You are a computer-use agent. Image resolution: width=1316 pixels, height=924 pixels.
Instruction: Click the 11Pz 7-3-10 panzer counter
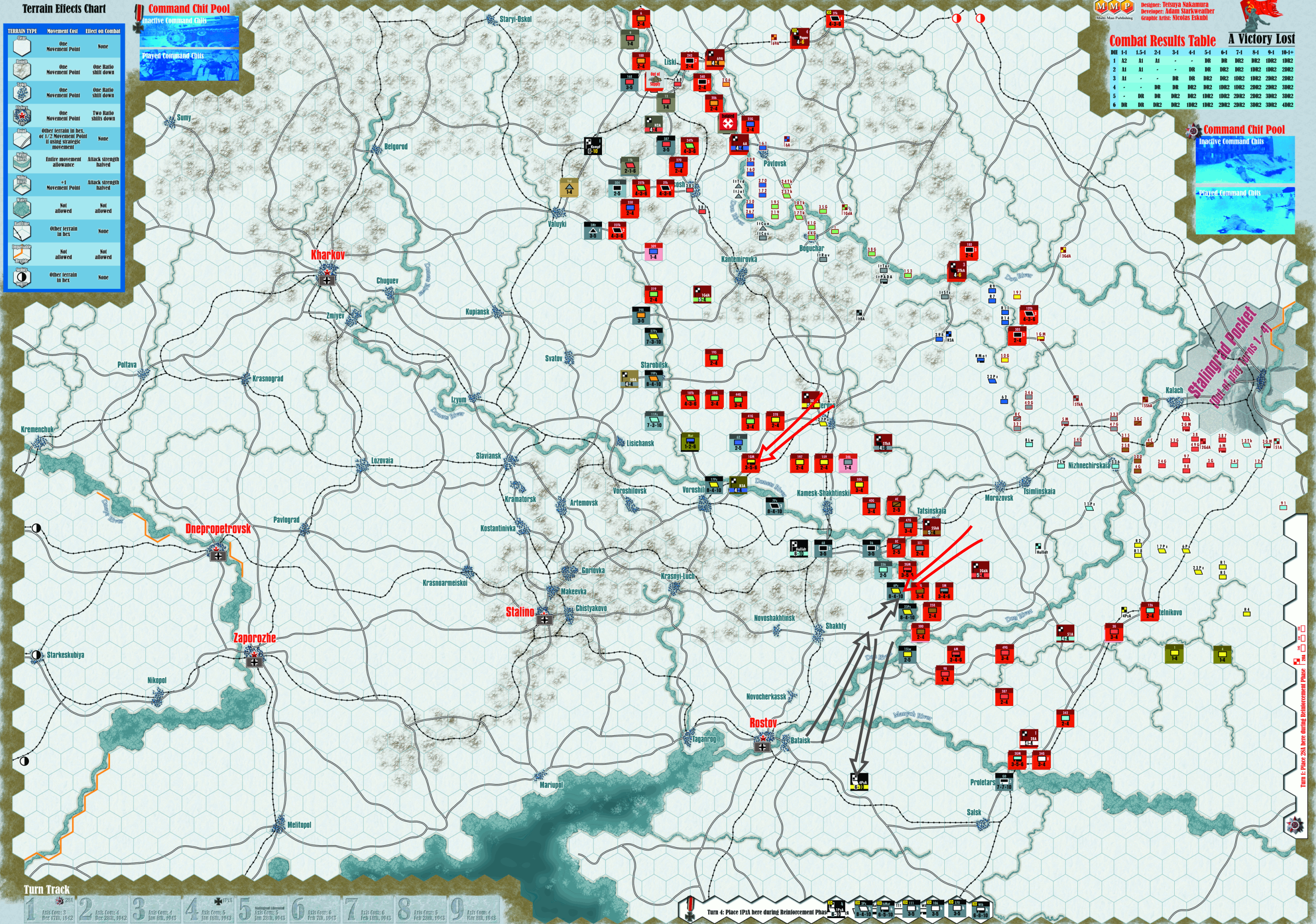[x=653, y=420]
